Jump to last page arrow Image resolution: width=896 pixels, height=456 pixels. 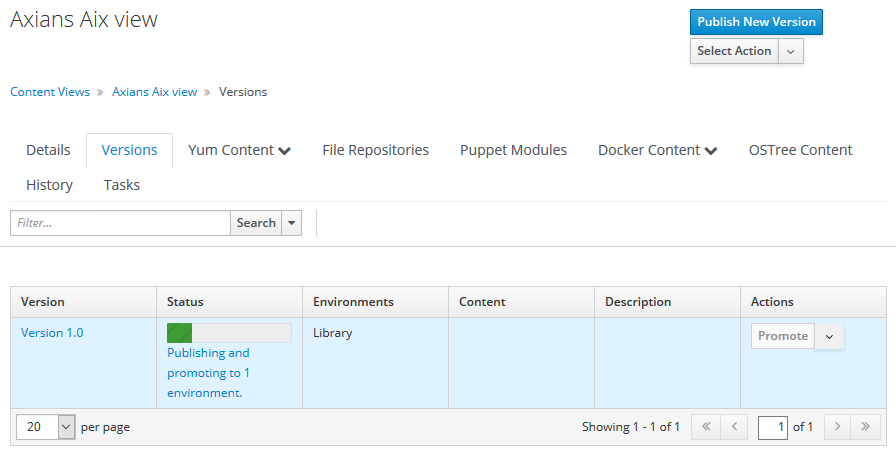click(866, 427)
